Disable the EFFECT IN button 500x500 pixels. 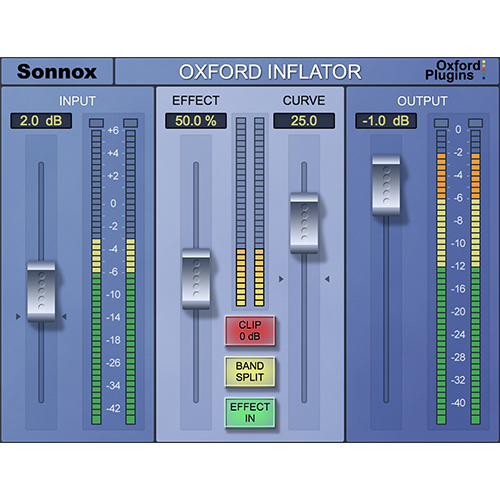point(250,412)
